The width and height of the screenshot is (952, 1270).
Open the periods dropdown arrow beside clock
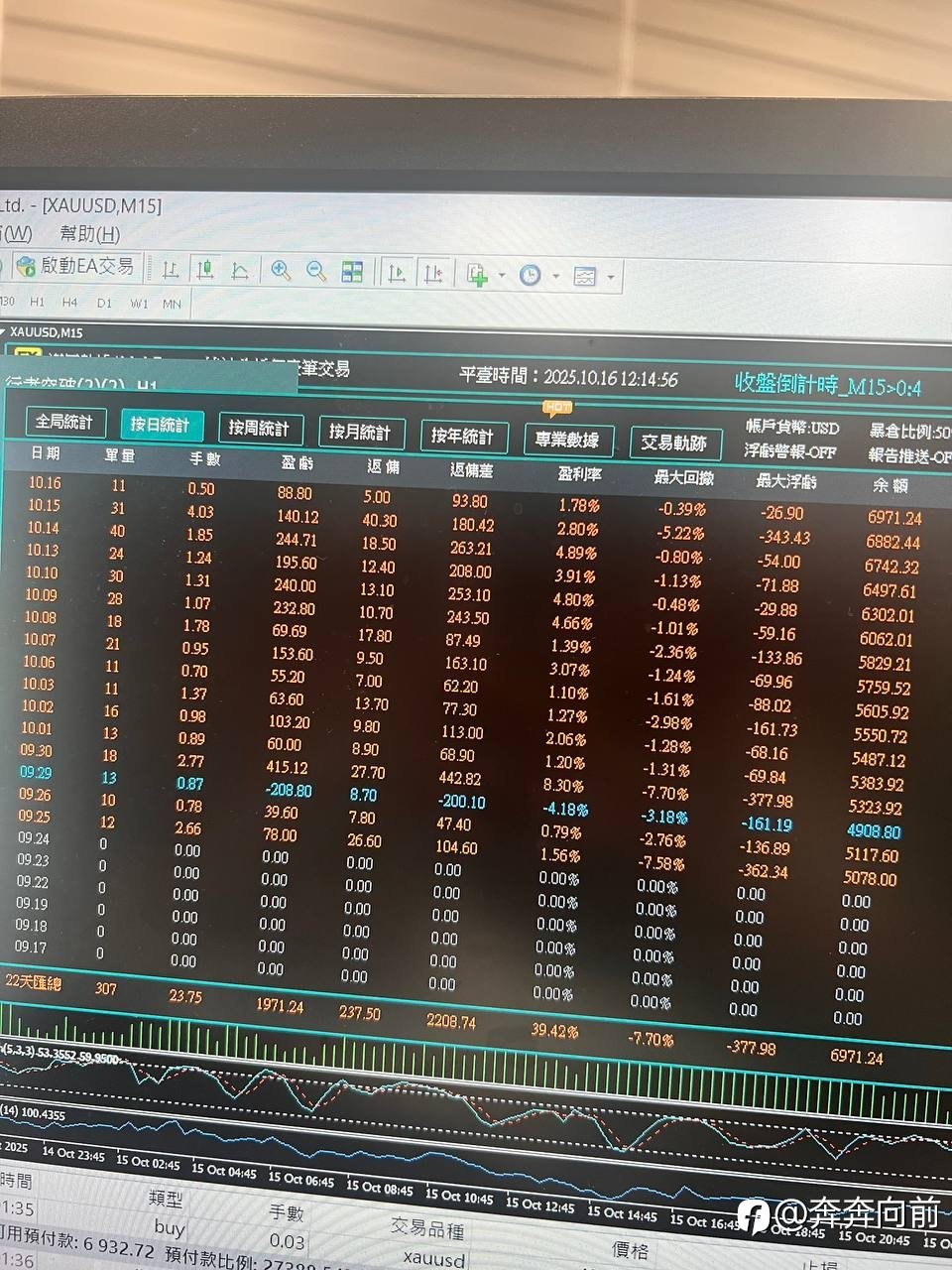pos(555,276)
